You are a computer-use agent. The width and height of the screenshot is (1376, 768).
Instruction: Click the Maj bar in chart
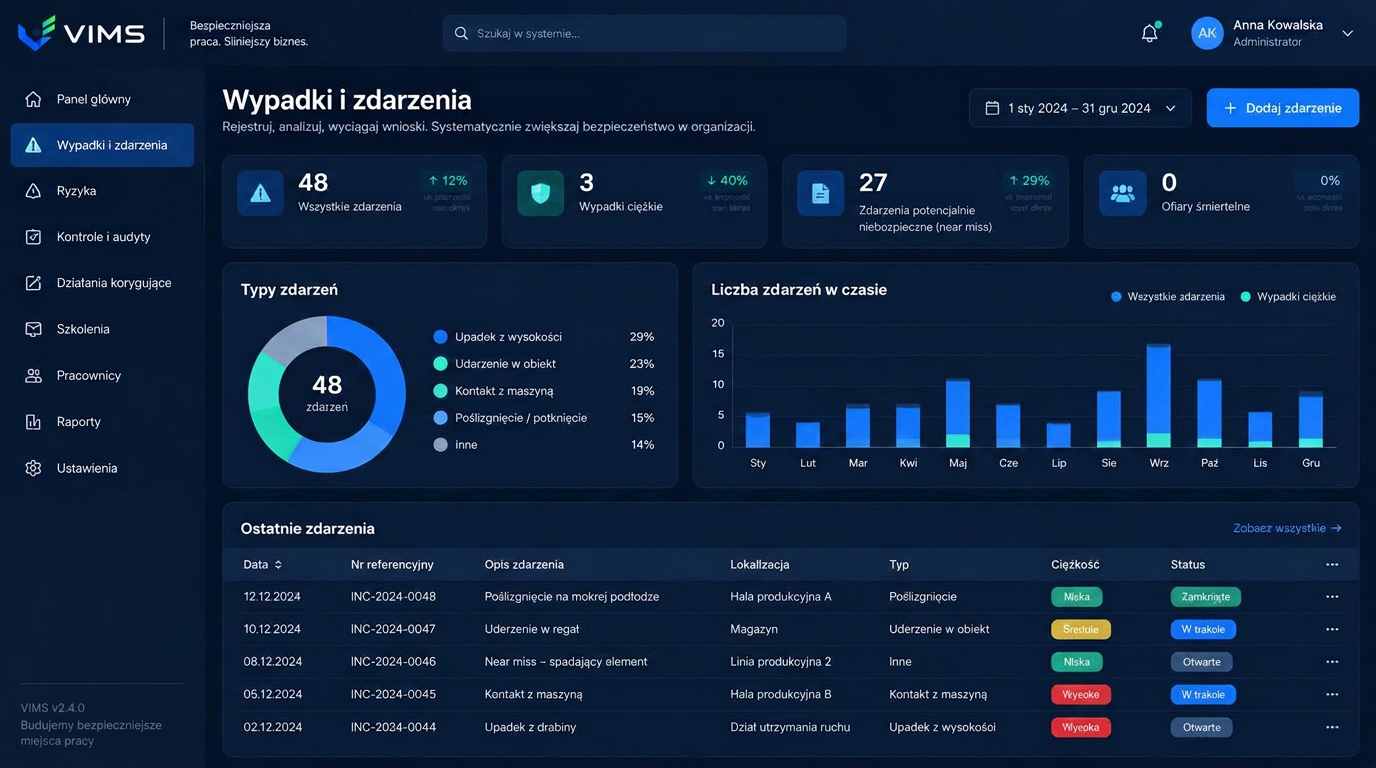tap(958, 413)
